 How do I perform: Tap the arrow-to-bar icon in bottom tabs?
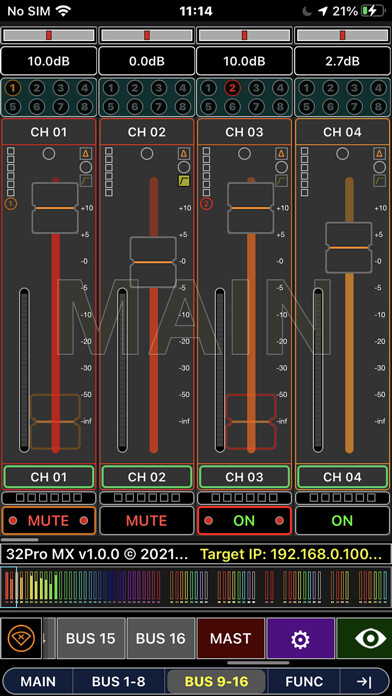(x=364, y=681)
